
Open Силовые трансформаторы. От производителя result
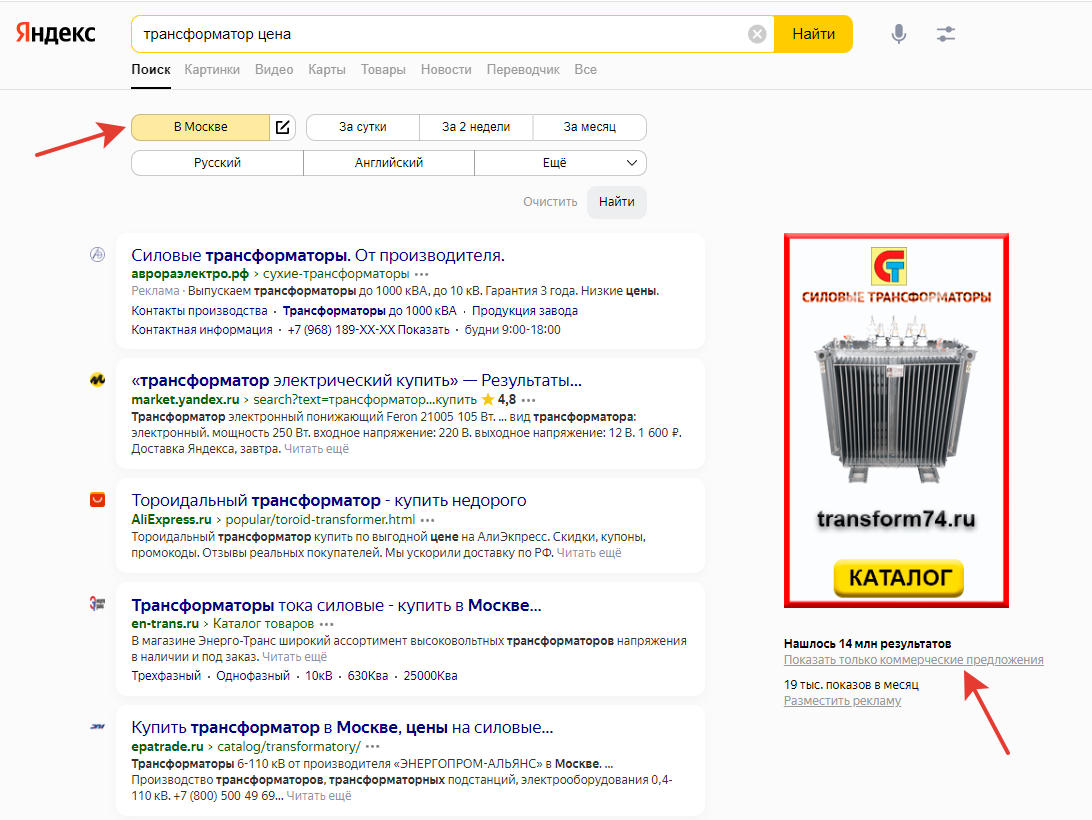318,255
